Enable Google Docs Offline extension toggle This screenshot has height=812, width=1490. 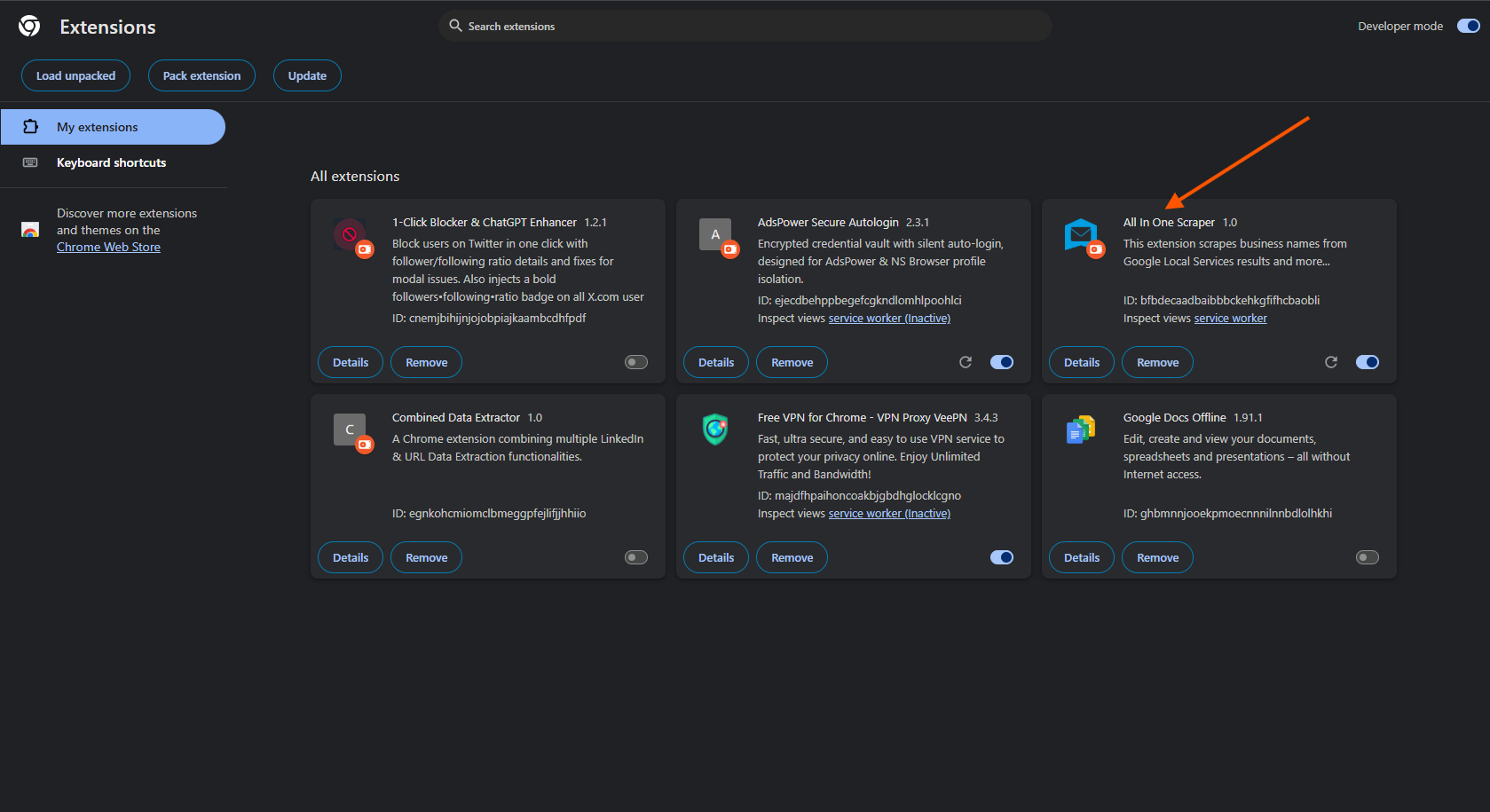[1367, 557]
